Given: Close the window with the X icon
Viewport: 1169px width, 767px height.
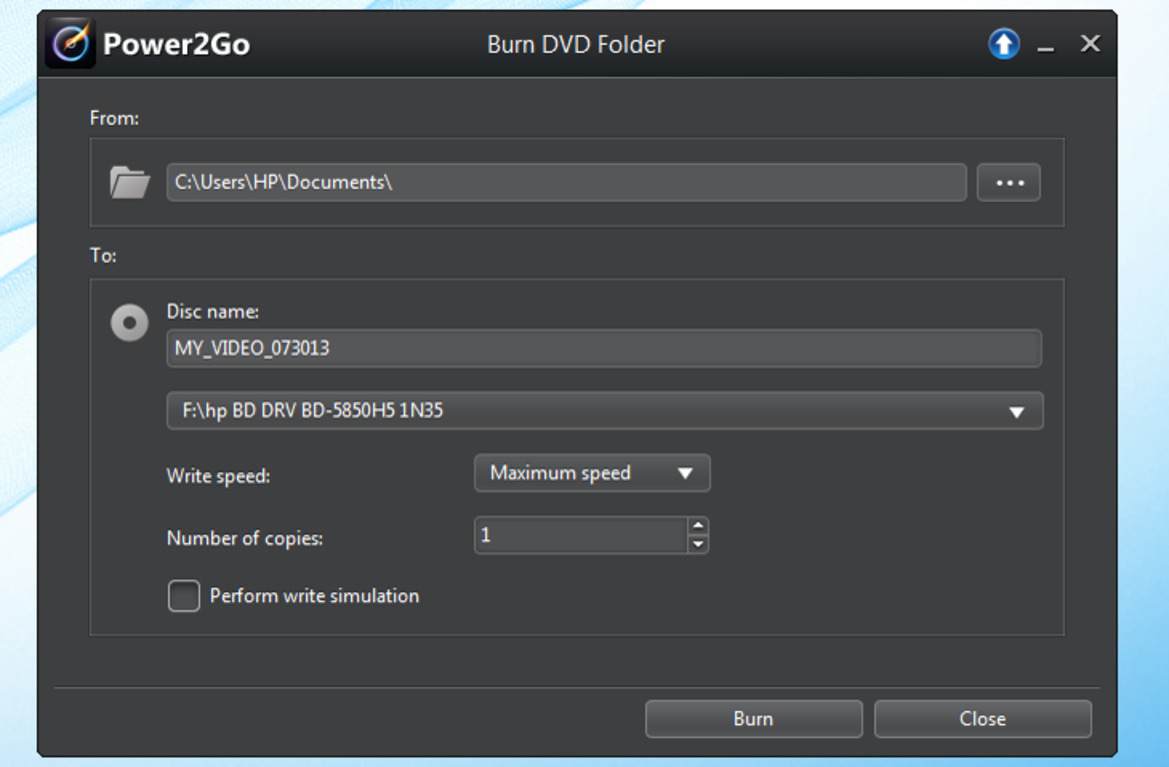Looking at the screenshot, I should (1090, 44).
